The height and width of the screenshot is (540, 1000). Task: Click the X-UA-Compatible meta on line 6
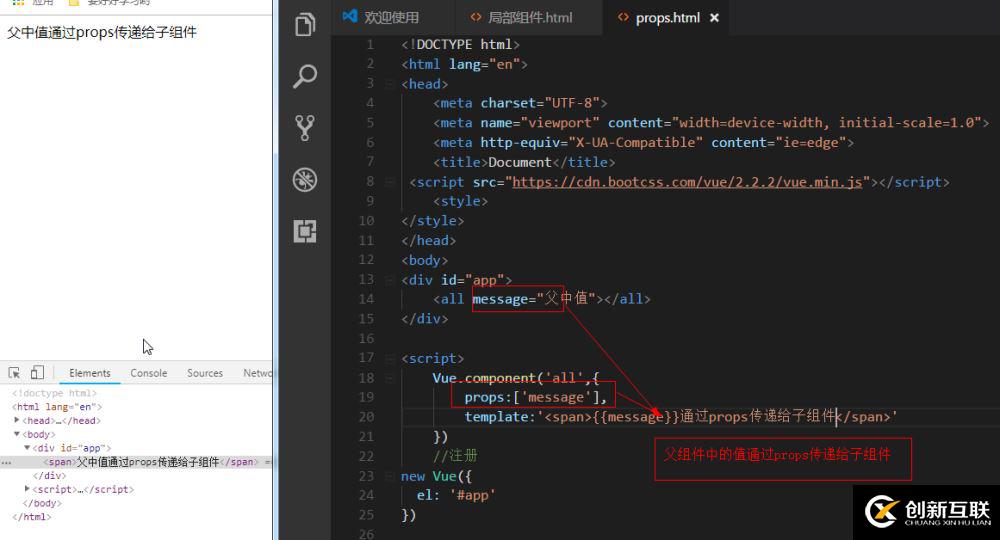(x=643, y=143)
